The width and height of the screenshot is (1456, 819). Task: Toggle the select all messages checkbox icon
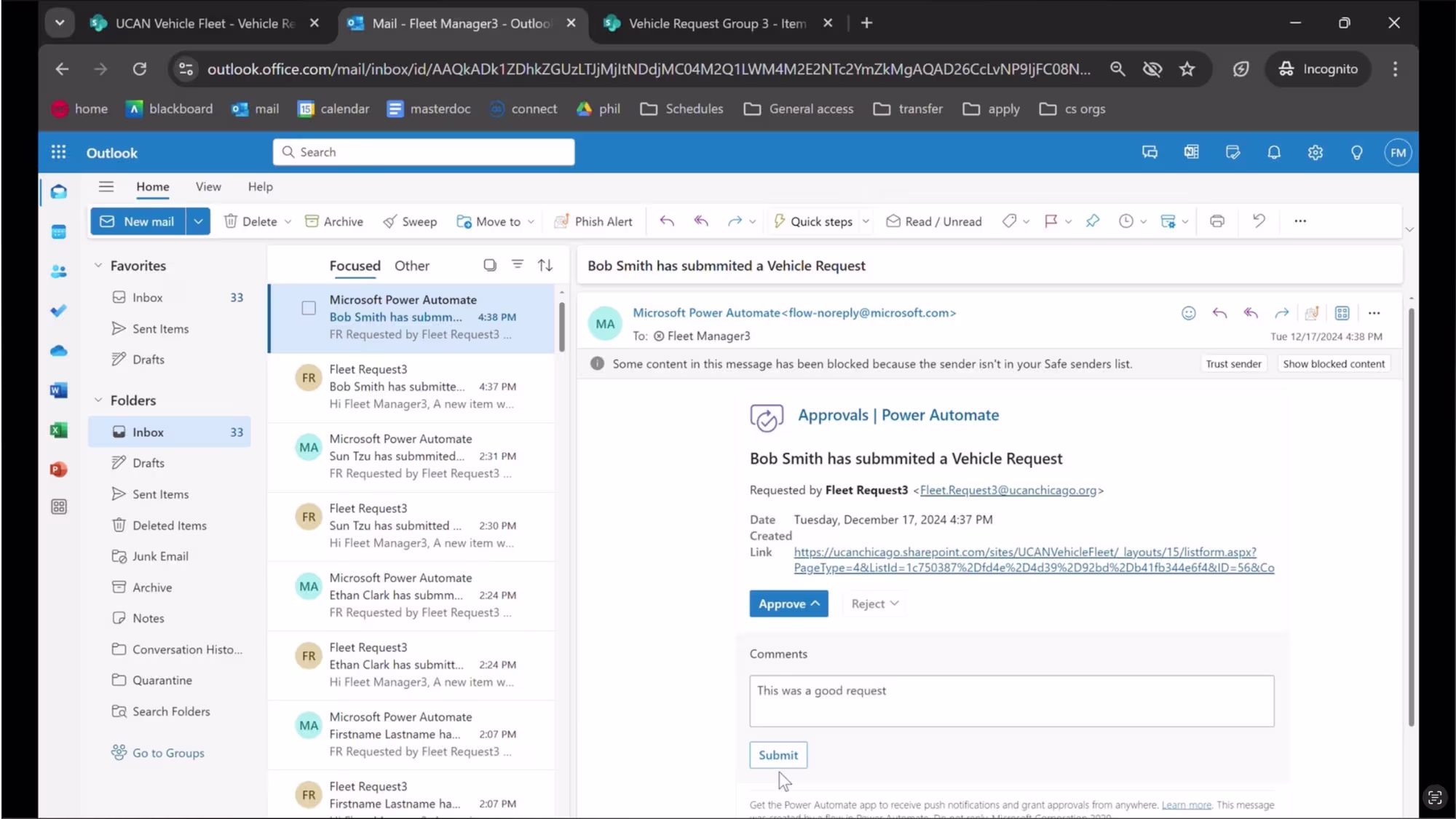point(490,265)
